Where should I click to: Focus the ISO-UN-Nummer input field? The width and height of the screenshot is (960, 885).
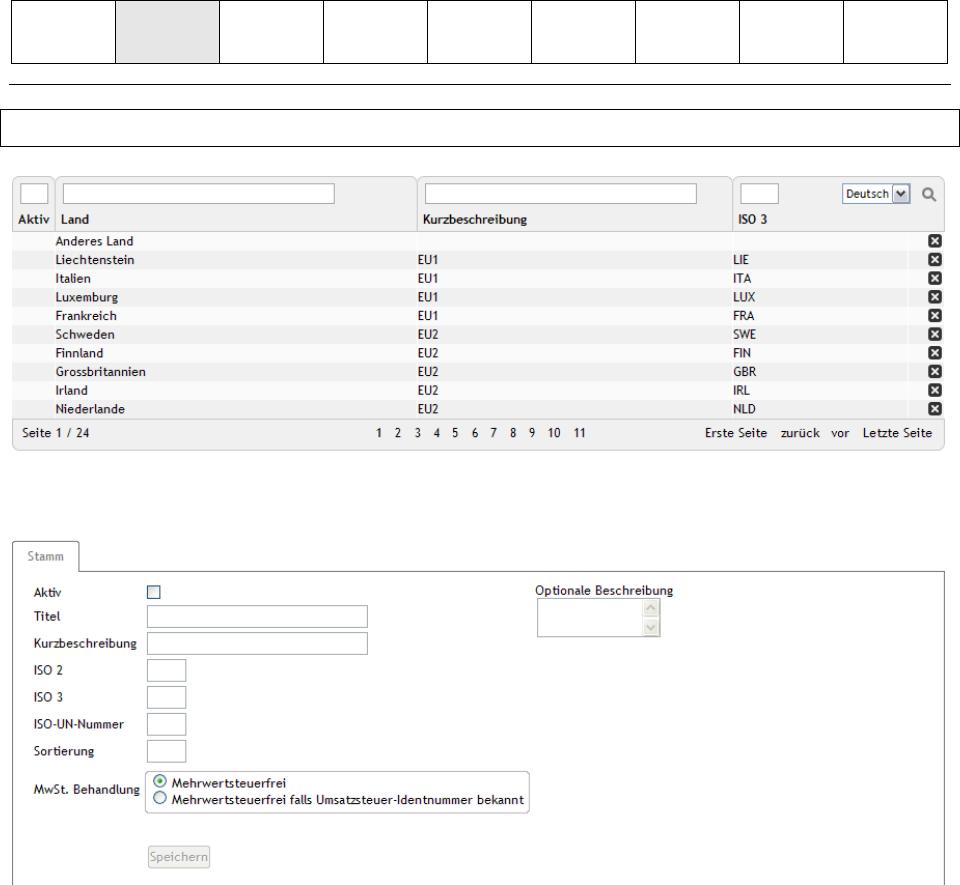pyautogui.click(x=167, y=724)
